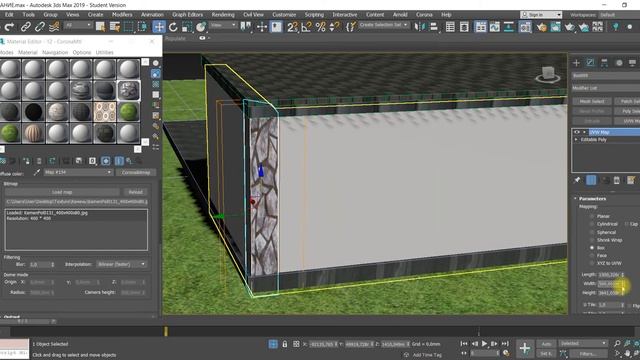This screenshot has height=360, width=640.
Task: Open the Create Selection Set dropdown
Action: point(383,25)
